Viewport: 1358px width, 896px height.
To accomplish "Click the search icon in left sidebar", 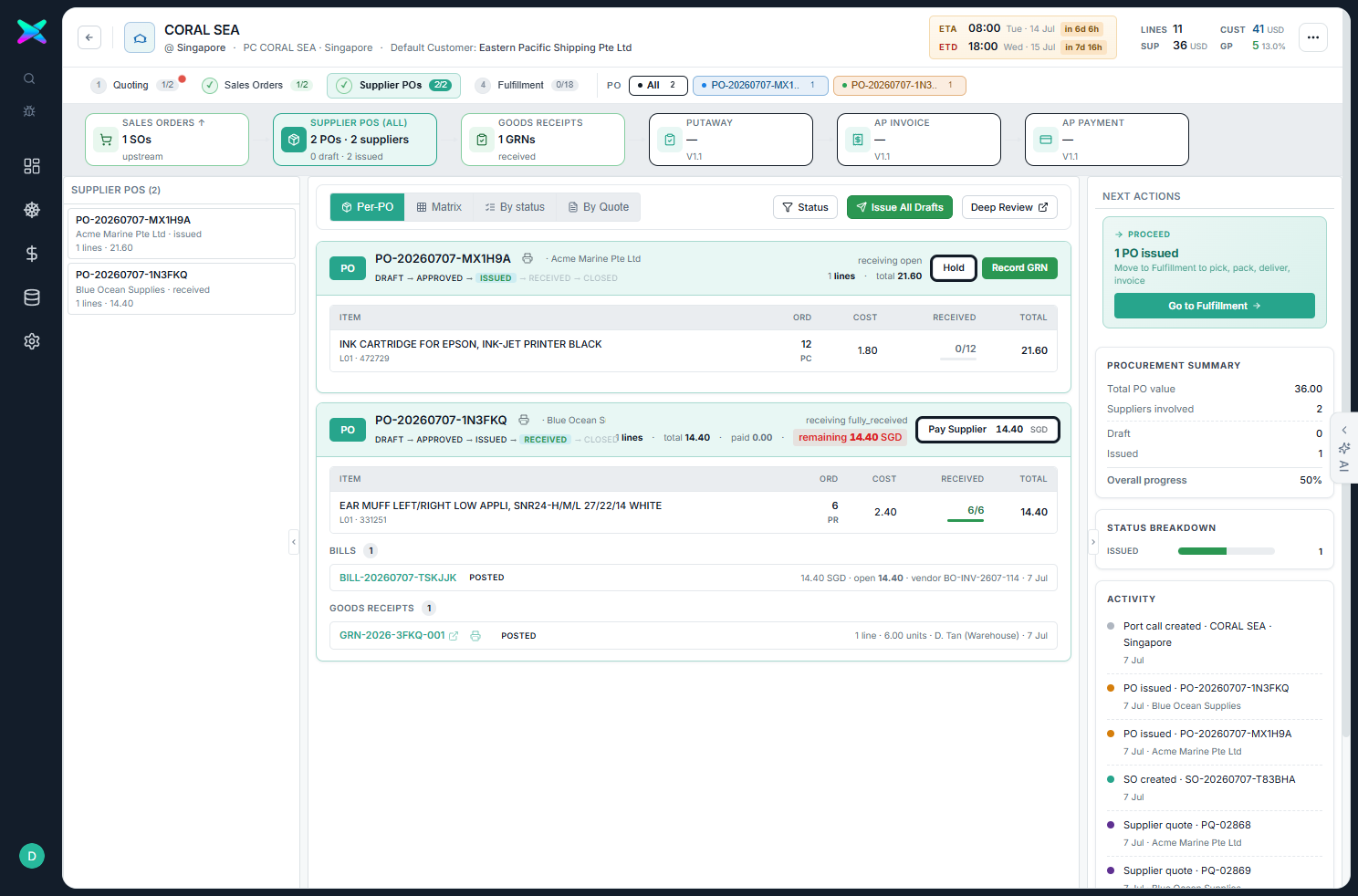I will point(29,78).
